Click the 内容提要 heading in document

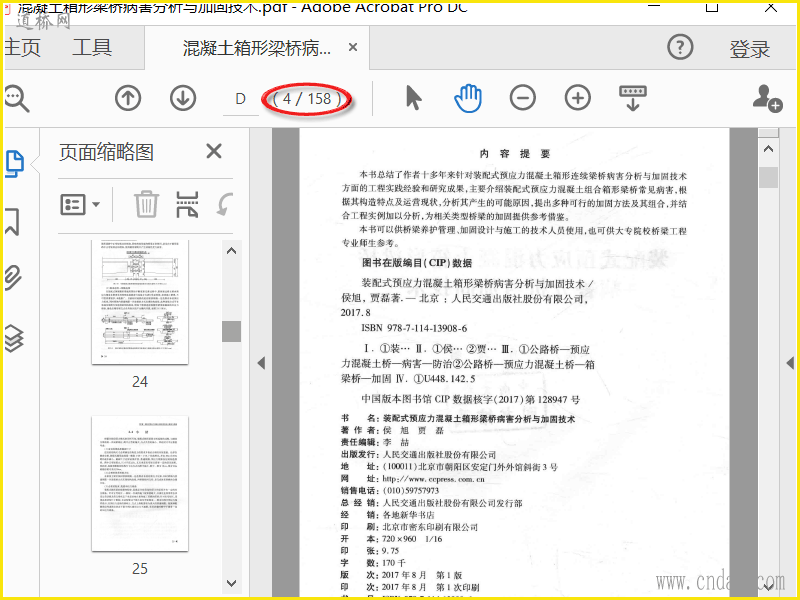514,154
